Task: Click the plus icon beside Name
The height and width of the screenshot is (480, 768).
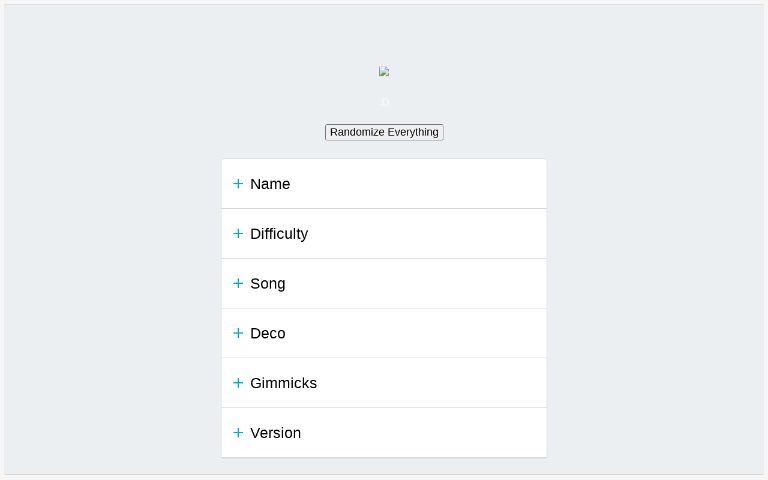Action: tap(238, 184)
